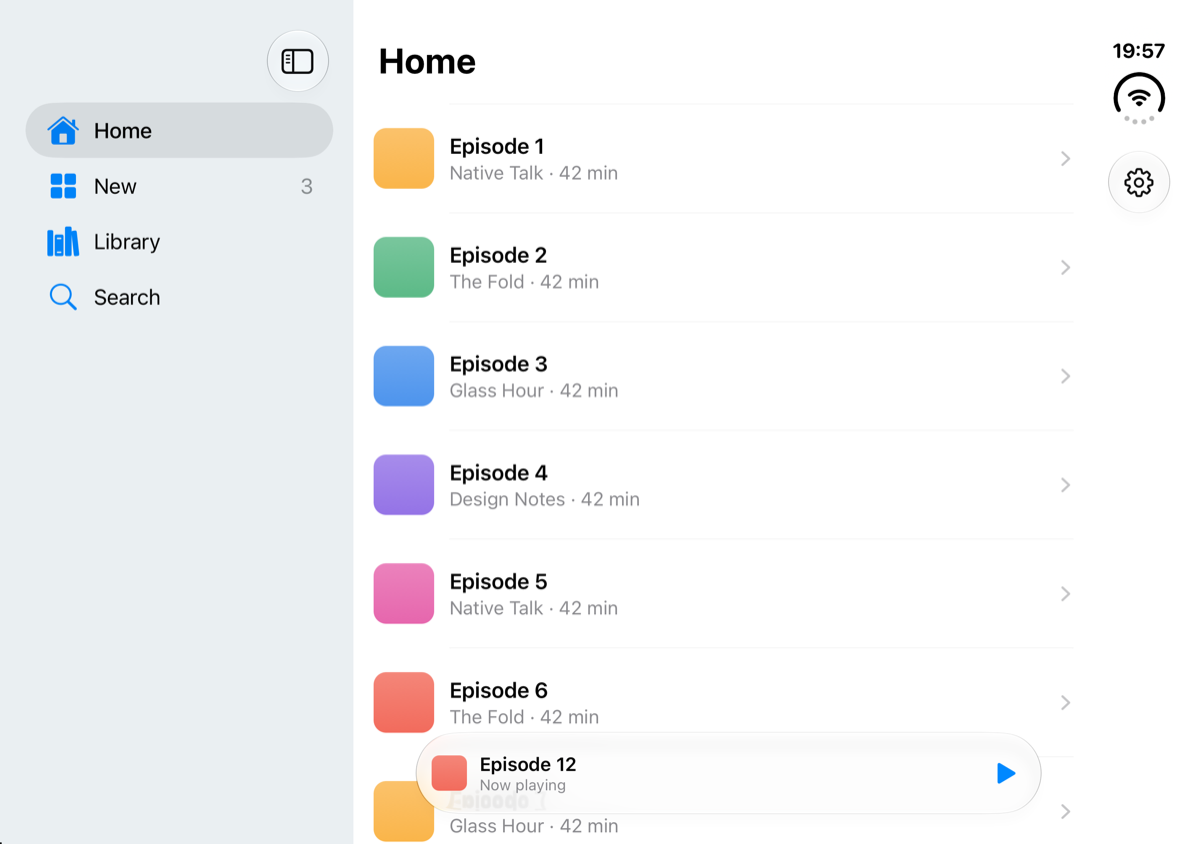Open Episode 1 via its chevron
The height and width of the screenshot is (844, 1200).
click(x=1065, y=158)
